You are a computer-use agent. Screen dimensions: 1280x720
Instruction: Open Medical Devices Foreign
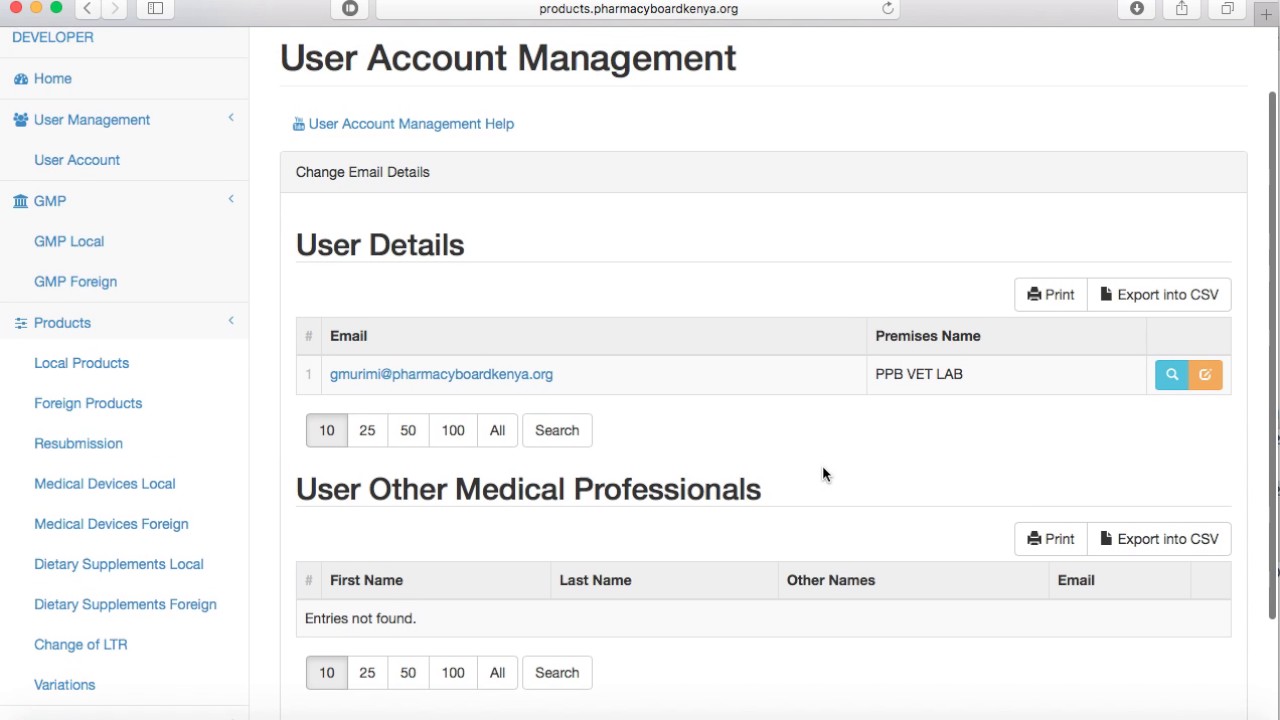[111, 524]
